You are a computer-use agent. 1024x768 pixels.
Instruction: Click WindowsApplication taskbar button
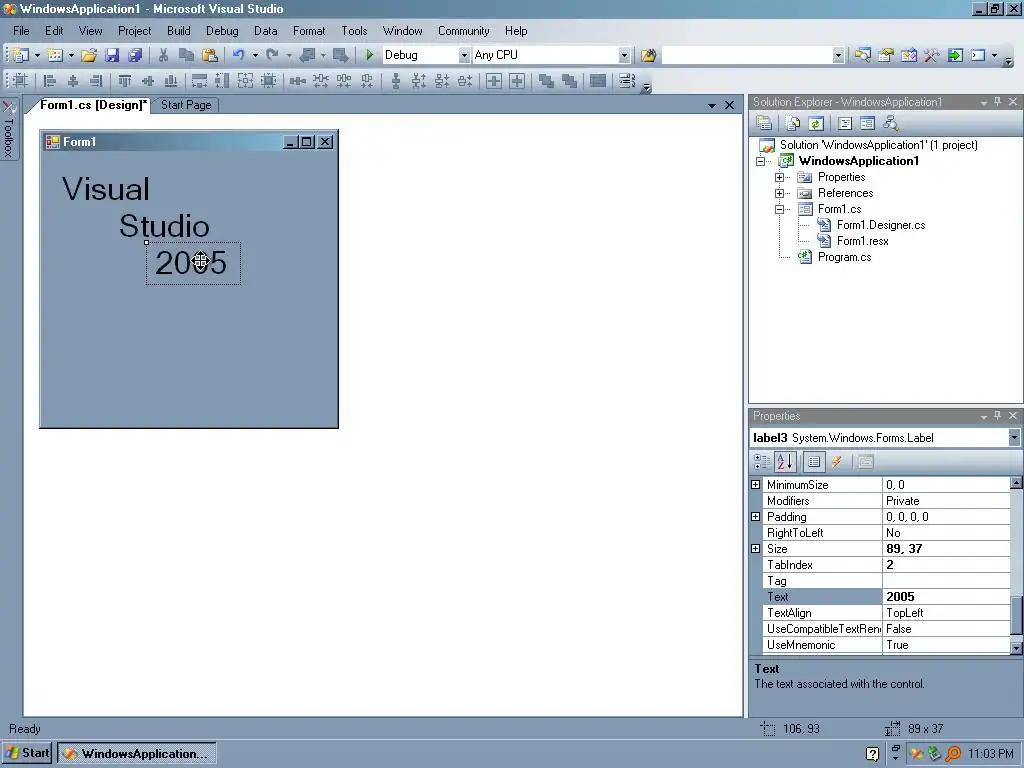136,754
